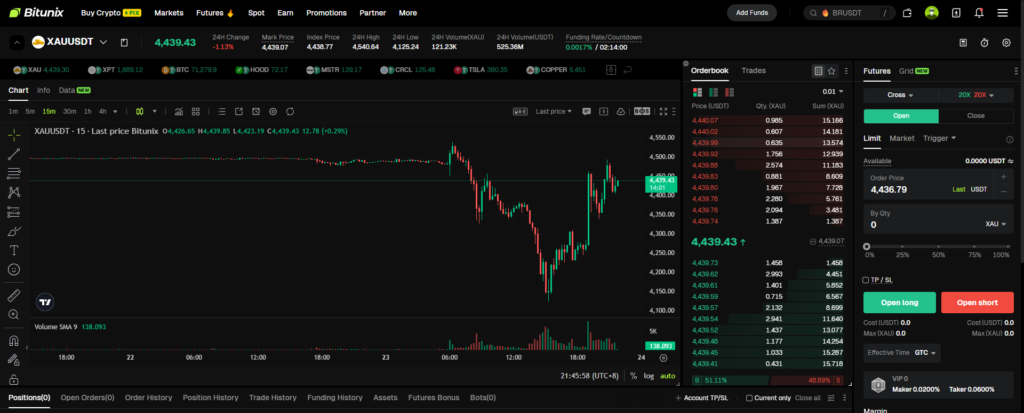Open the emoji icons tool

(14, 269)
